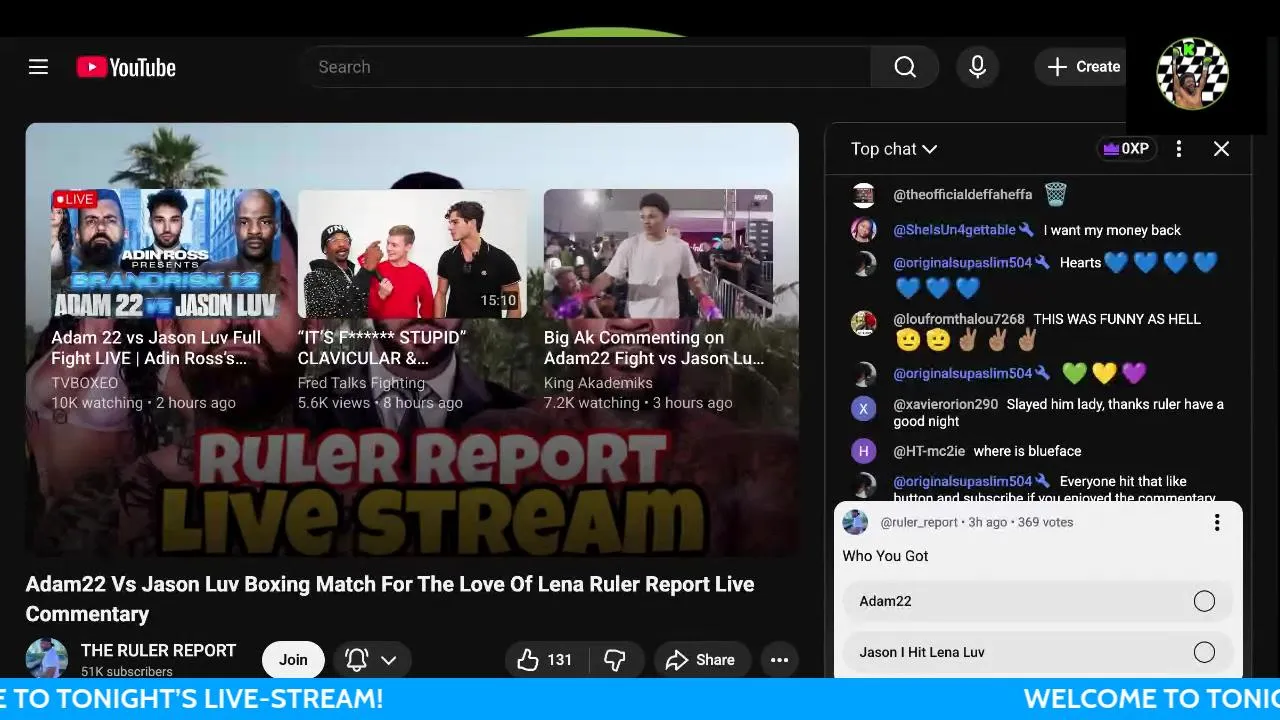
Task: Click the Join membership button
Action: pyautogui.click(x=293, y=659)
